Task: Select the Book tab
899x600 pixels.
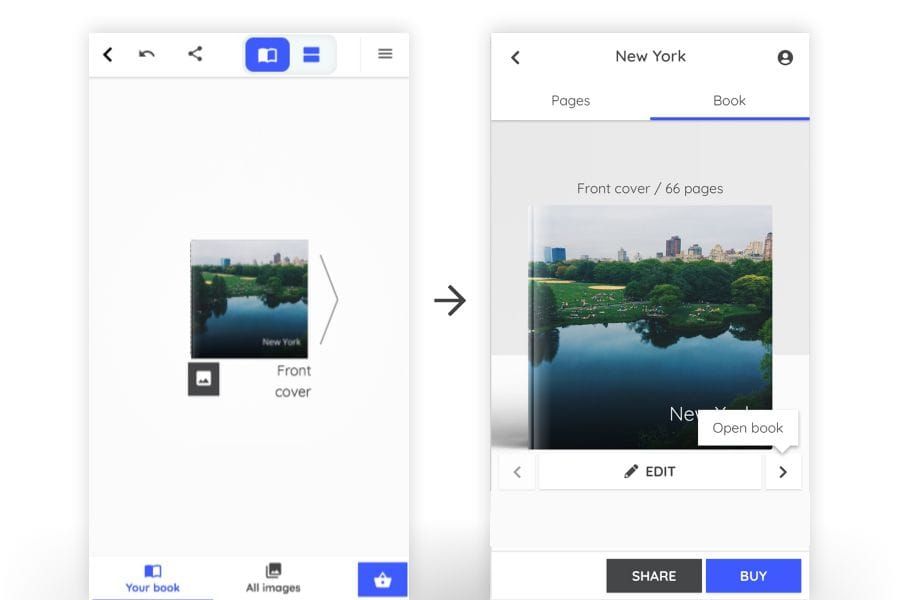Action: [729, 101]
